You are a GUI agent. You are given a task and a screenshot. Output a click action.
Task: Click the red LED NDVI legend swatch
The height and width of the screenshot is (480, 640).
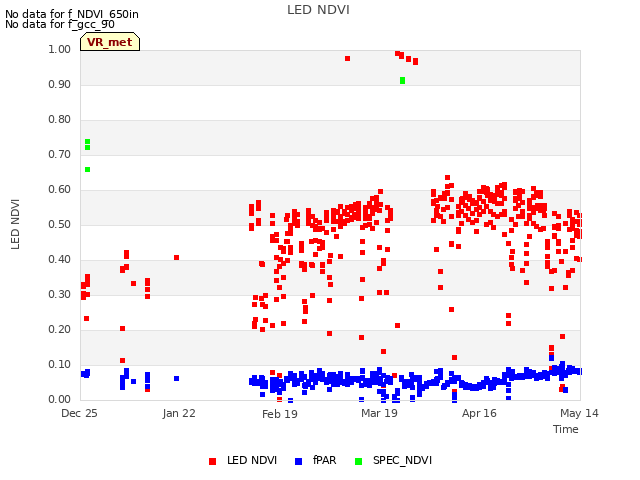click(x=212, y=461)
